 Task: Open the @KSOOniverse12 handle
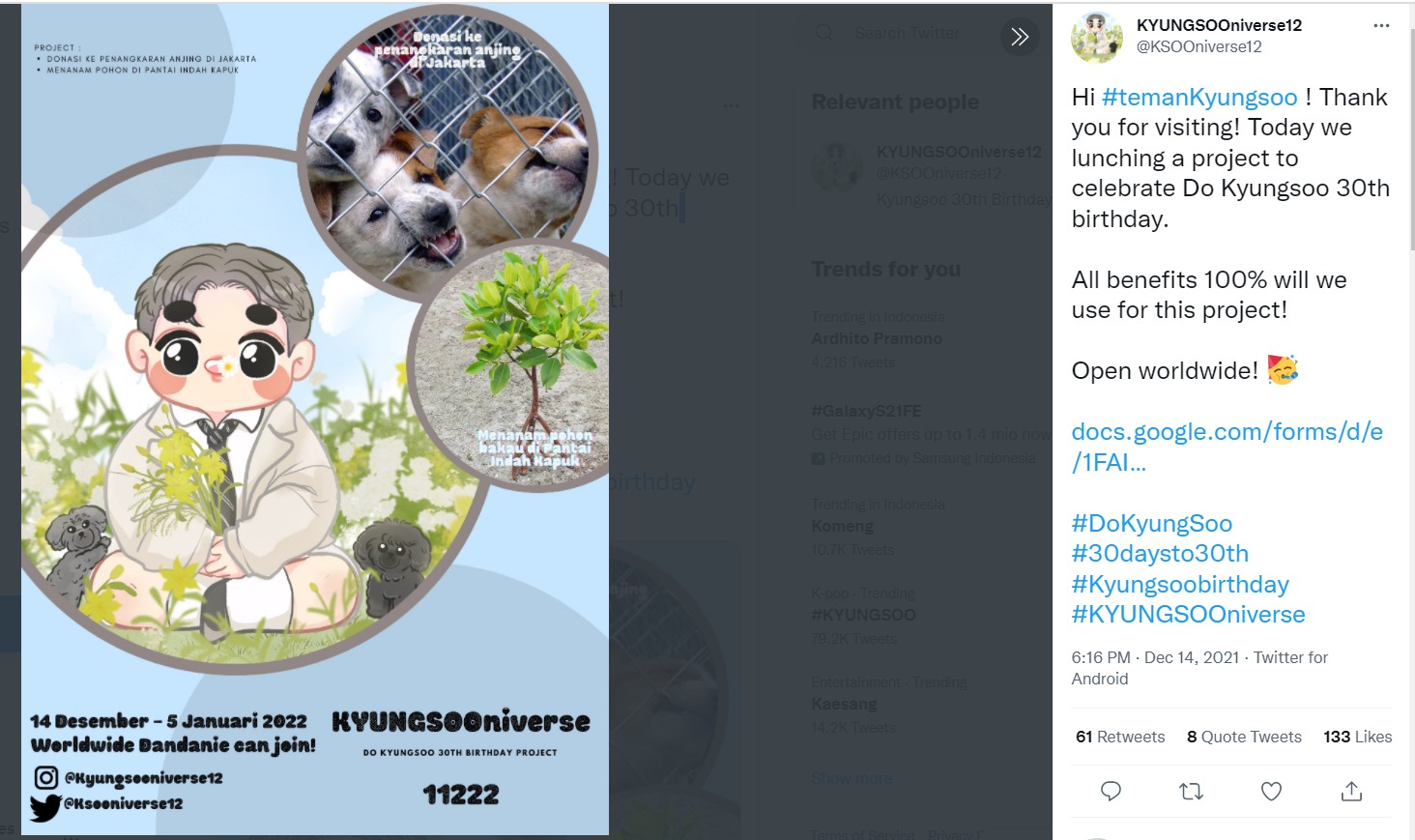click(1198, 46)
